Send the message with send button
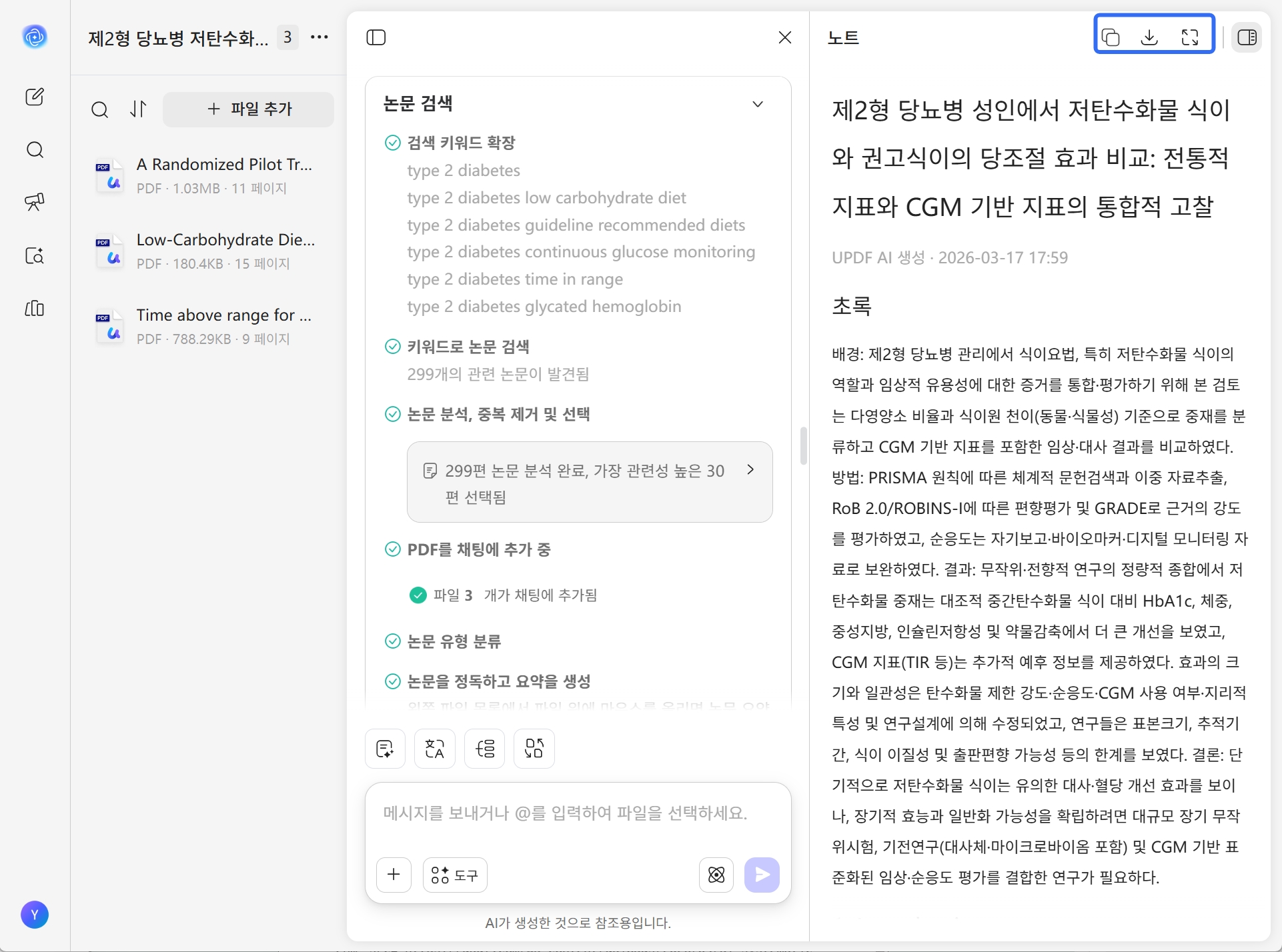The width and height of the screenshot is (1282, 952). [x=762, y=874]
